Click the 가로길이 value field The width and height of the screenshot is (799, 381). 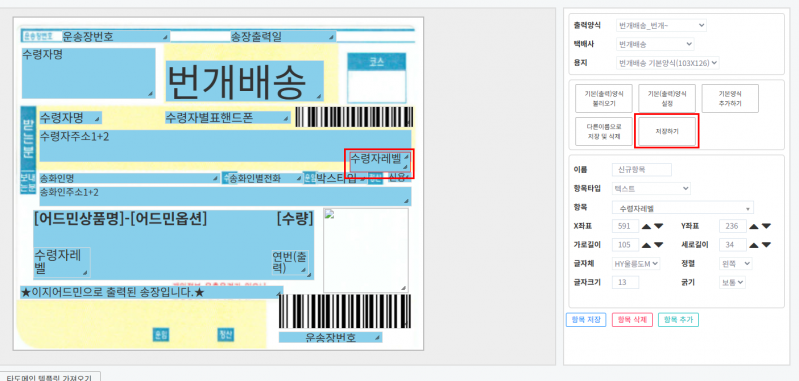(x=625, y=245)
